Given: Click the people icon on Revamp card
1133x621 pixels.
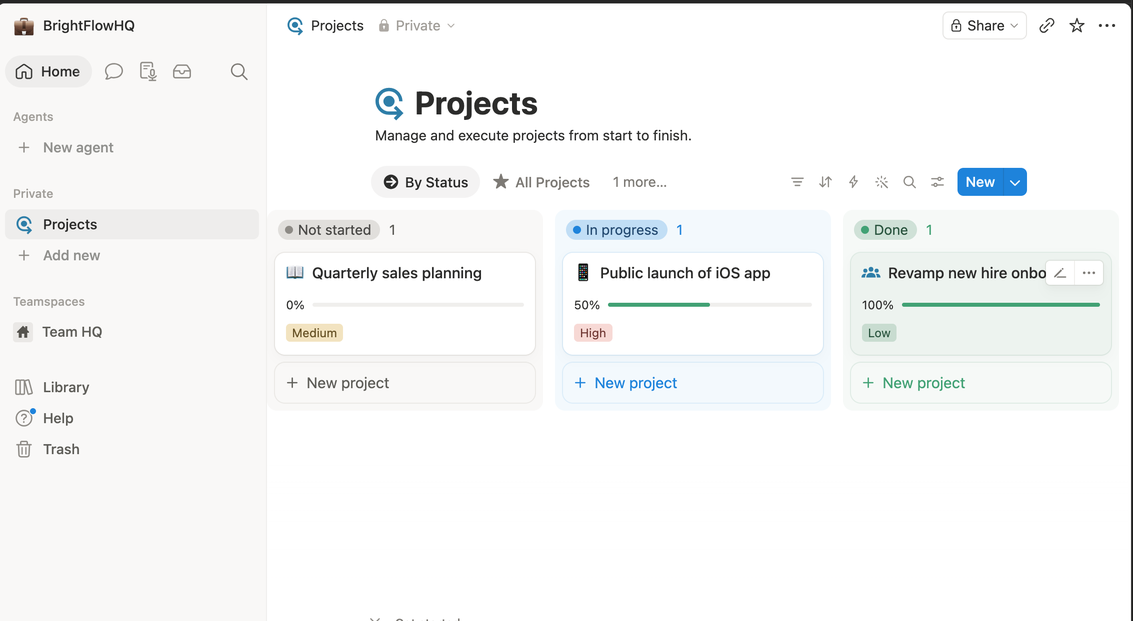Looking at the screenshot, I should coord(871,273).
